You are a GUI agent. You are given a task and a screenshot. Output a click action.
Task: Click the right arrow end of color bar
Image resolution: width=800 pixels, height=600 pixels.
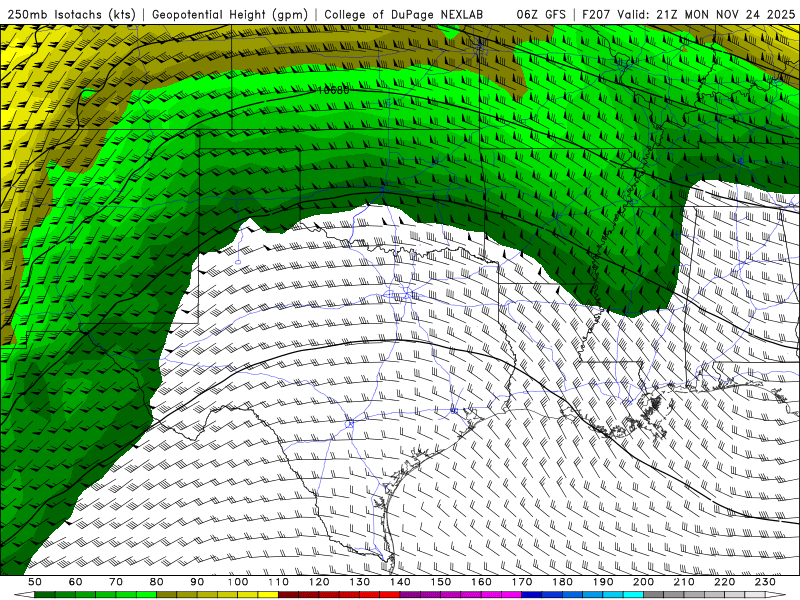coord(776,595)
